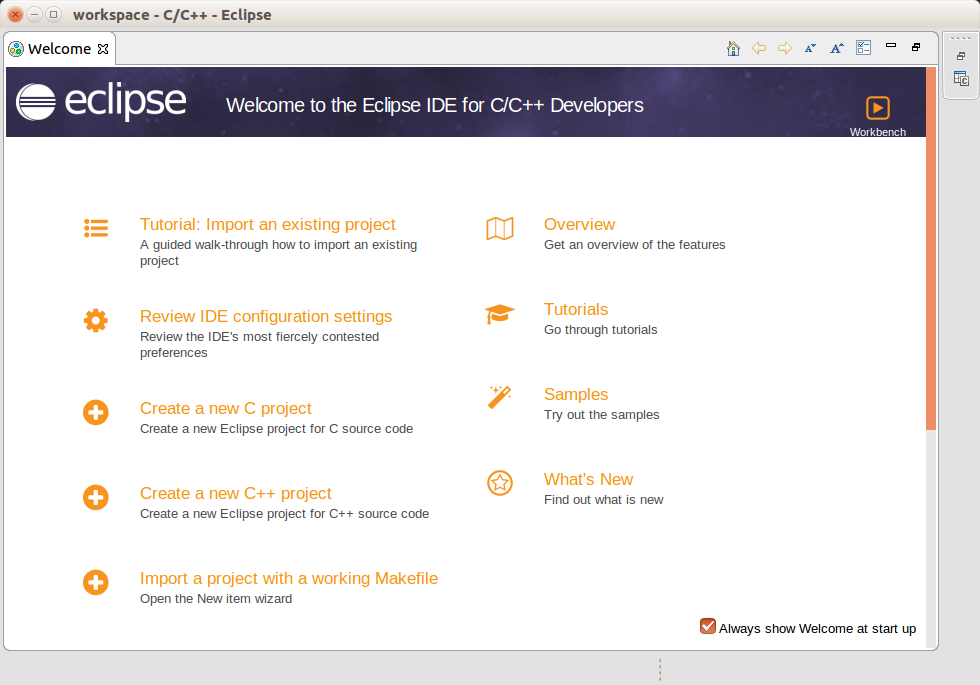
Task: Click the Restore icon in right trim
Action: click(961, 56)
